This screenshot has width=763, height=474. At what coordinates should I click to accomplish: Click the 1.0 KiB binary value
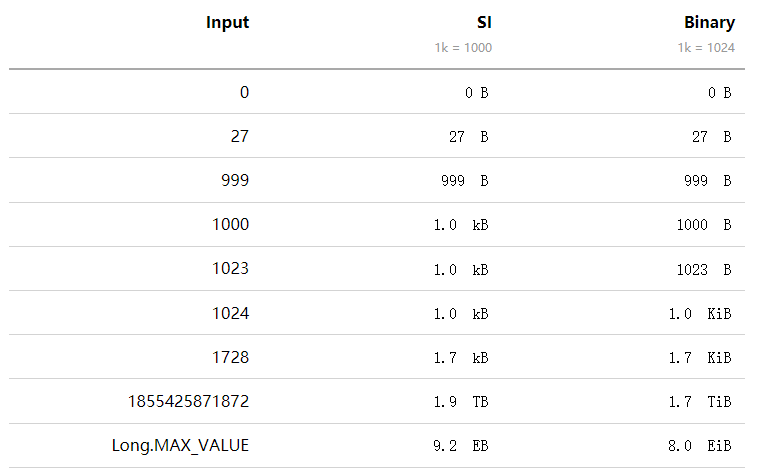point(700,313)
